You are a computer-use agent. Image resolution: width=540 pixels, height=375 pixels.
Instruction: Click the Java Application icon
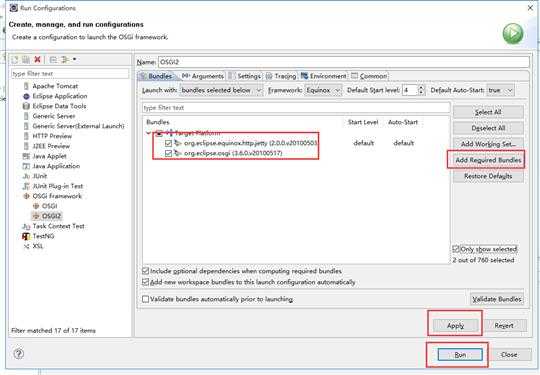26,166
